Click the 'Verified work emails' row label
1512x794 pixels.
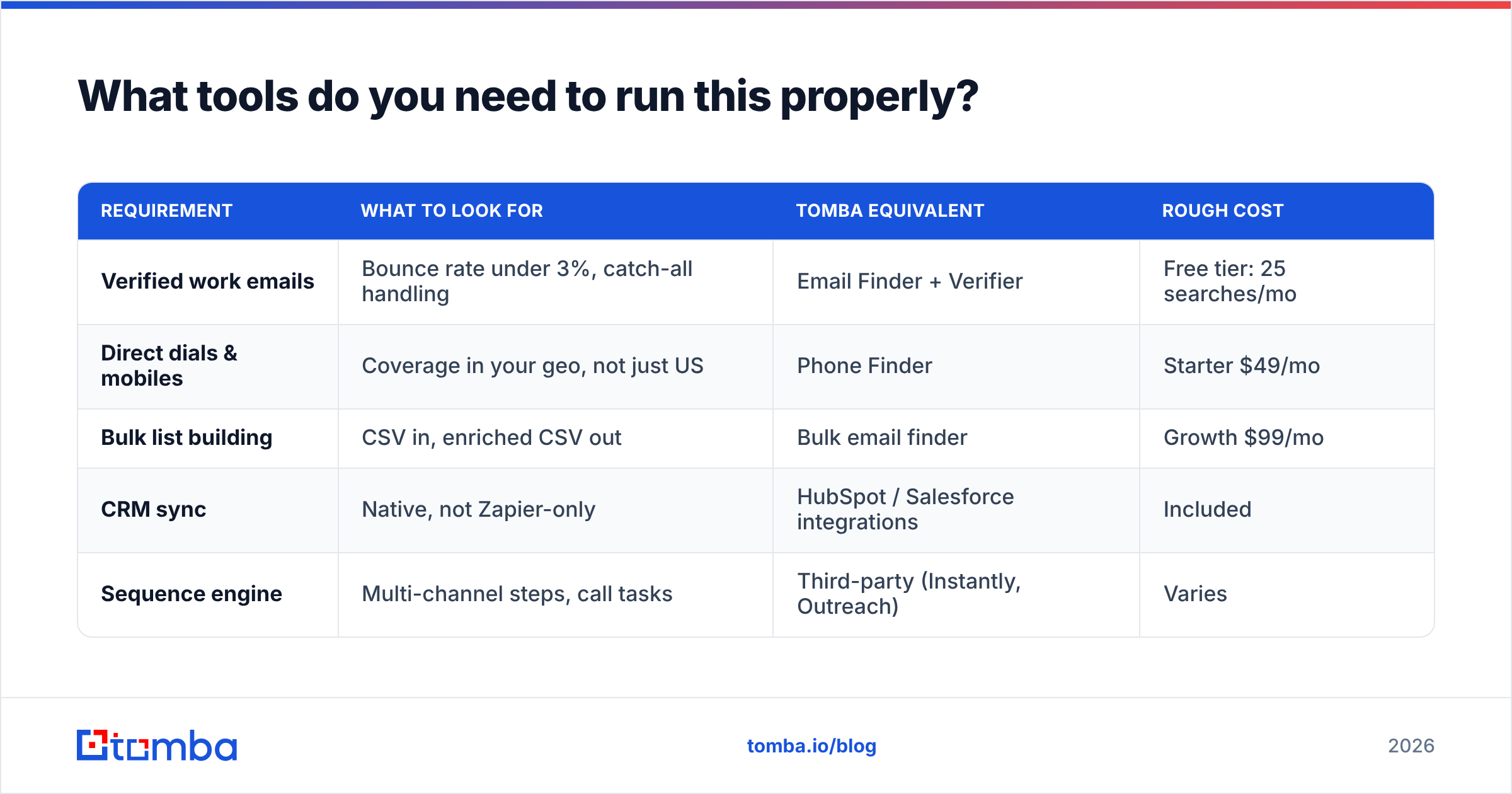pos(208,281)
